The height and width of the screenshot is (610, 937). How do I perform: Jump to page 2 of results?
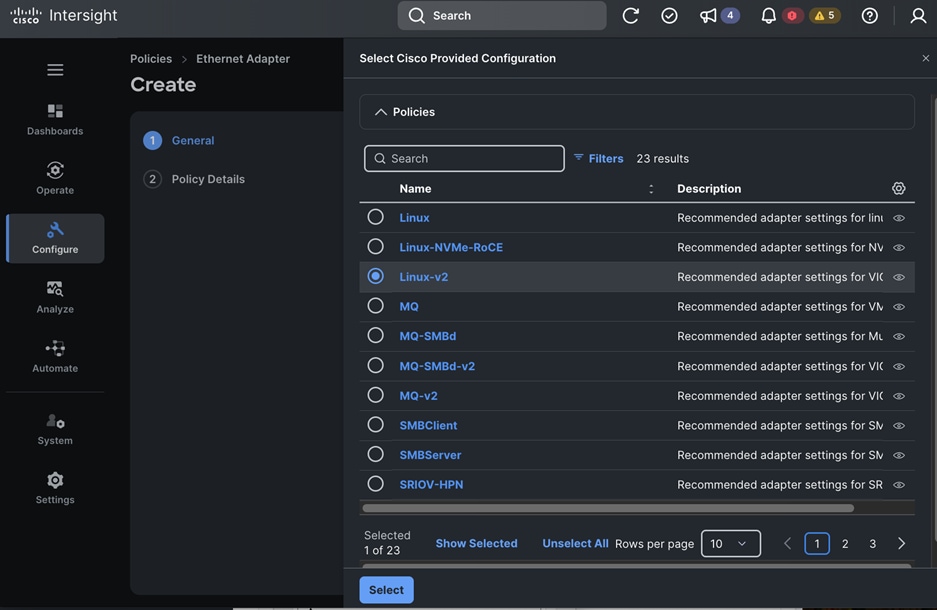(x=844, y=544)
